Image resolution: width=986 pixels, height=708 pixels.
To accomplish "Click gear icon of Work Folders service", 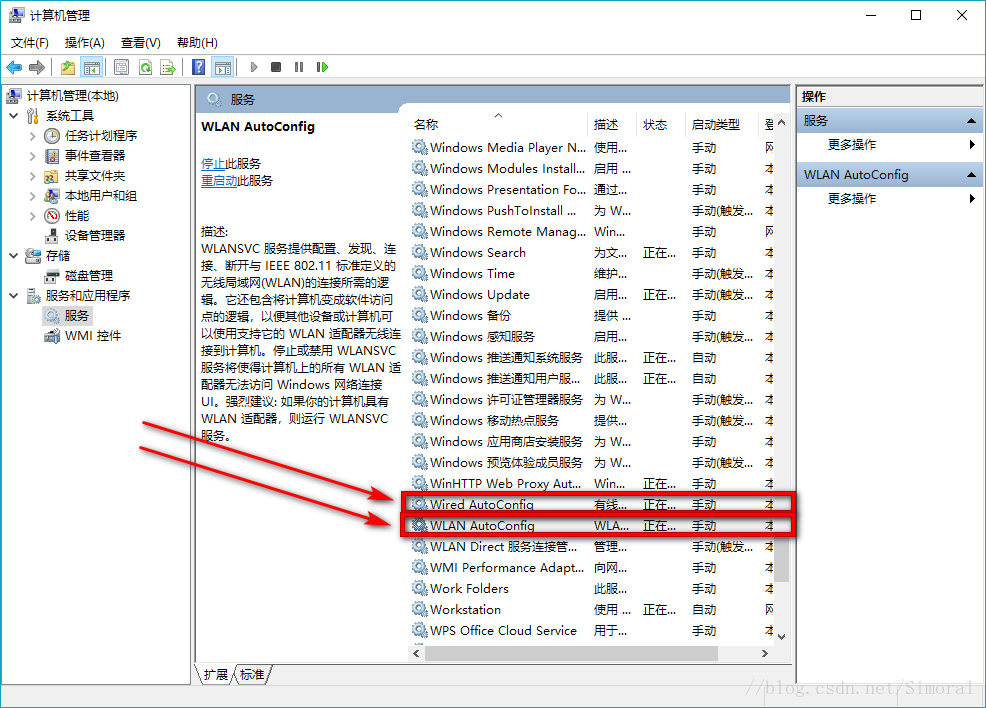I will coord(419,588).
